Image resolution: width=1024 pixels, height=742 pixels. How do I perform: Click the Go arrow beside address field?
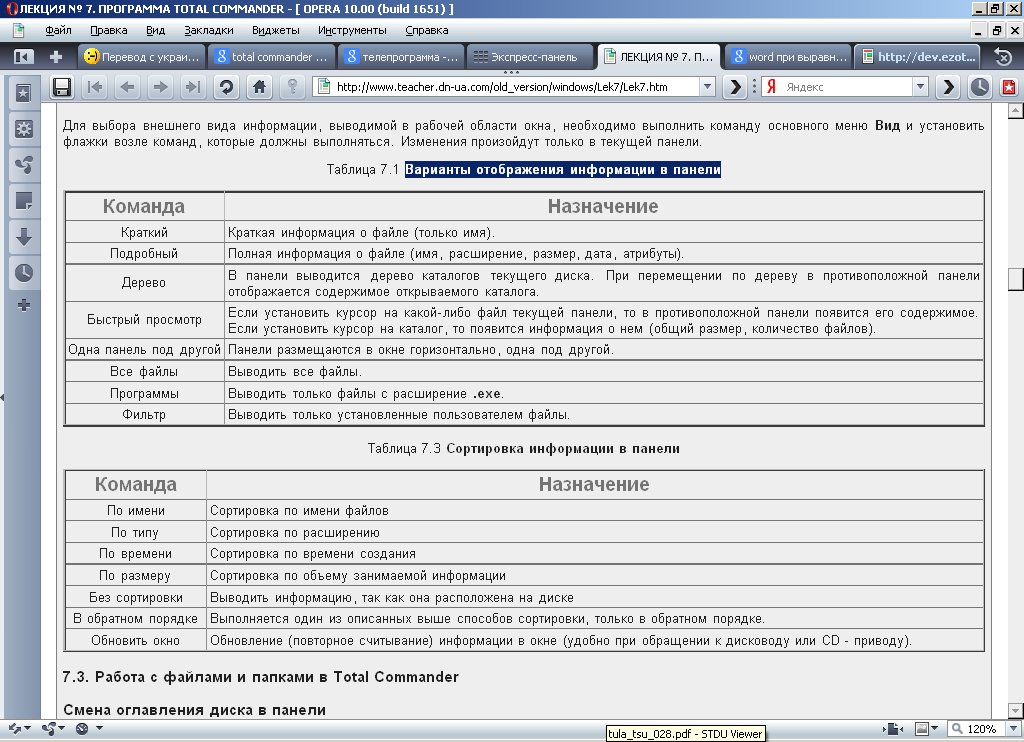pyautogui.click(x=735, y=87)
